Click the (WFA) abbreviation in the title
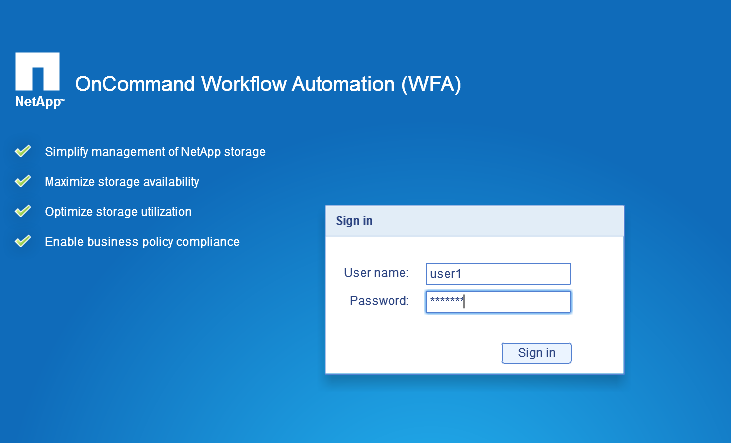The height and width of the screenshot is (443, 731). 430,85
